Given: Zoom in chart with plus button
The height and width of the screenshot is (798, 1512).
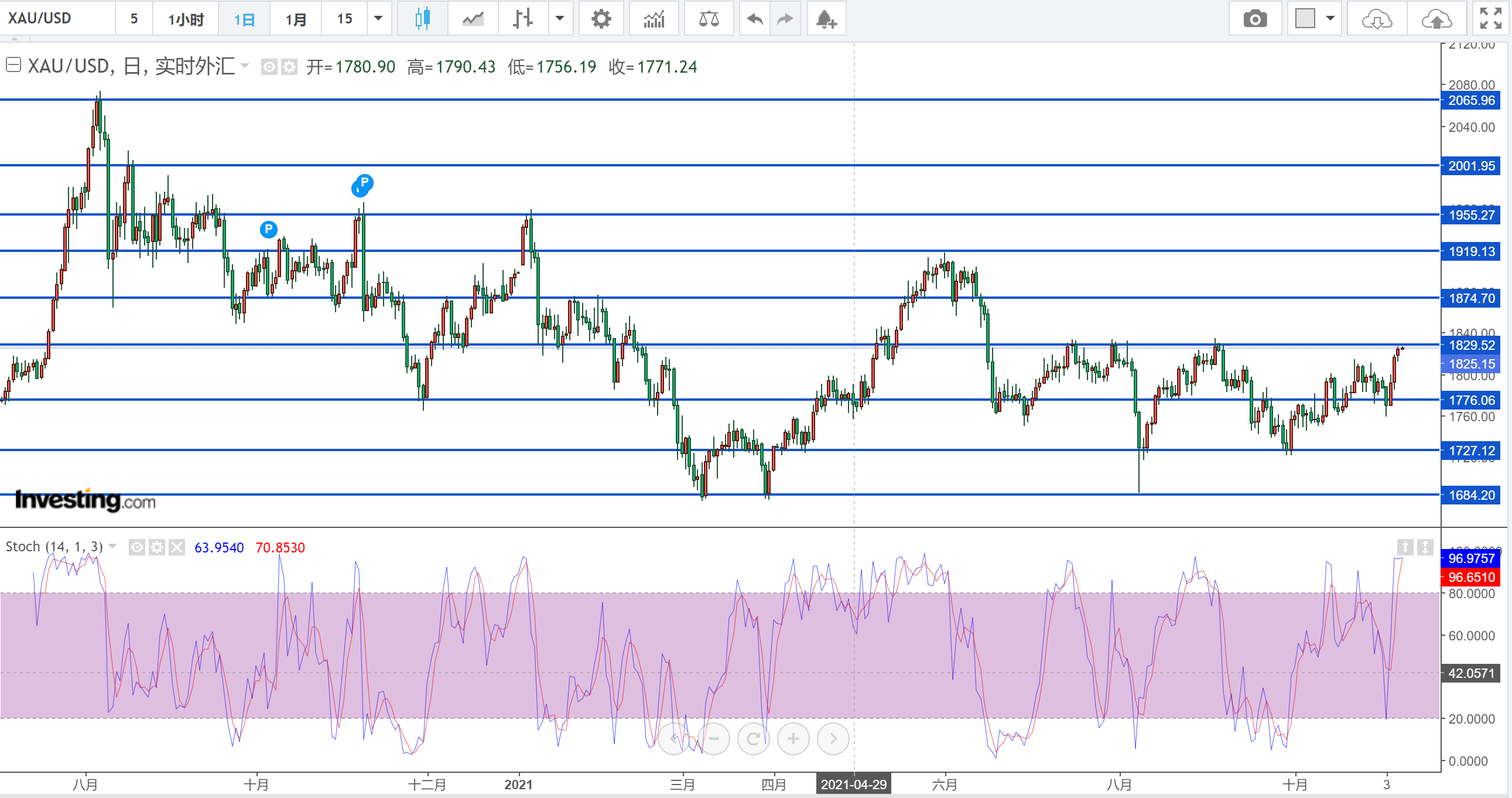Looking at the screenshot, I should click(x=793, y=738).
